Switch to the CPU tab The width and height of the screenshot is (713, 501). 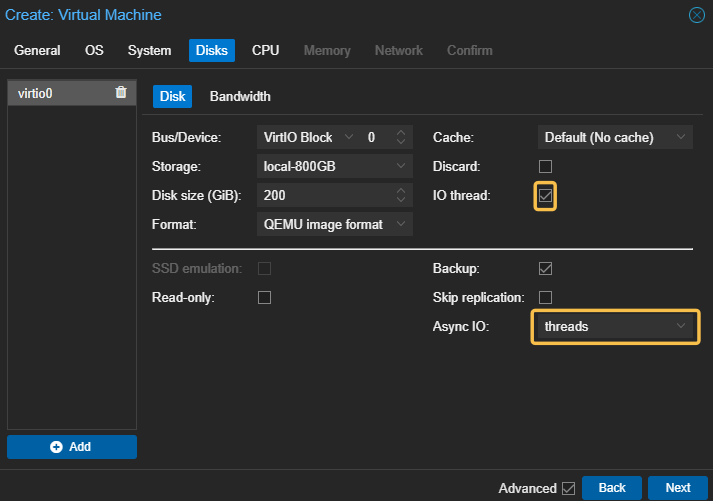tap(266, 50)
